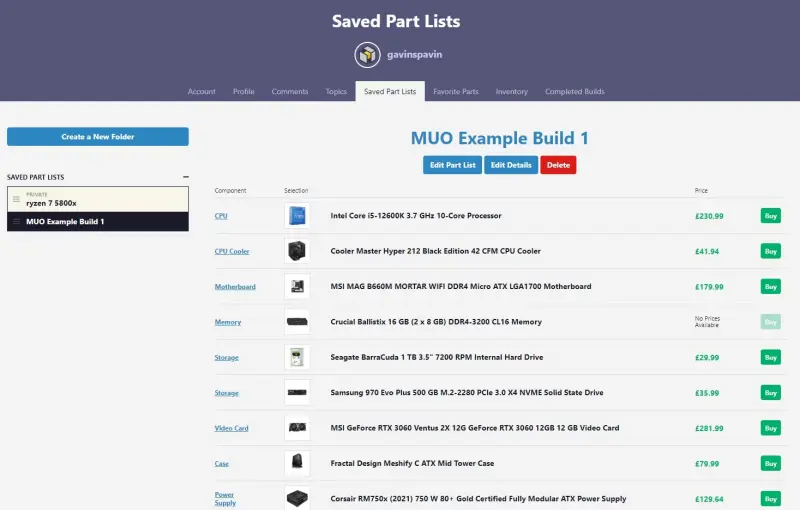
Task: Click Corsair RM750x (2021) product name
Action: tap(478, 499)
